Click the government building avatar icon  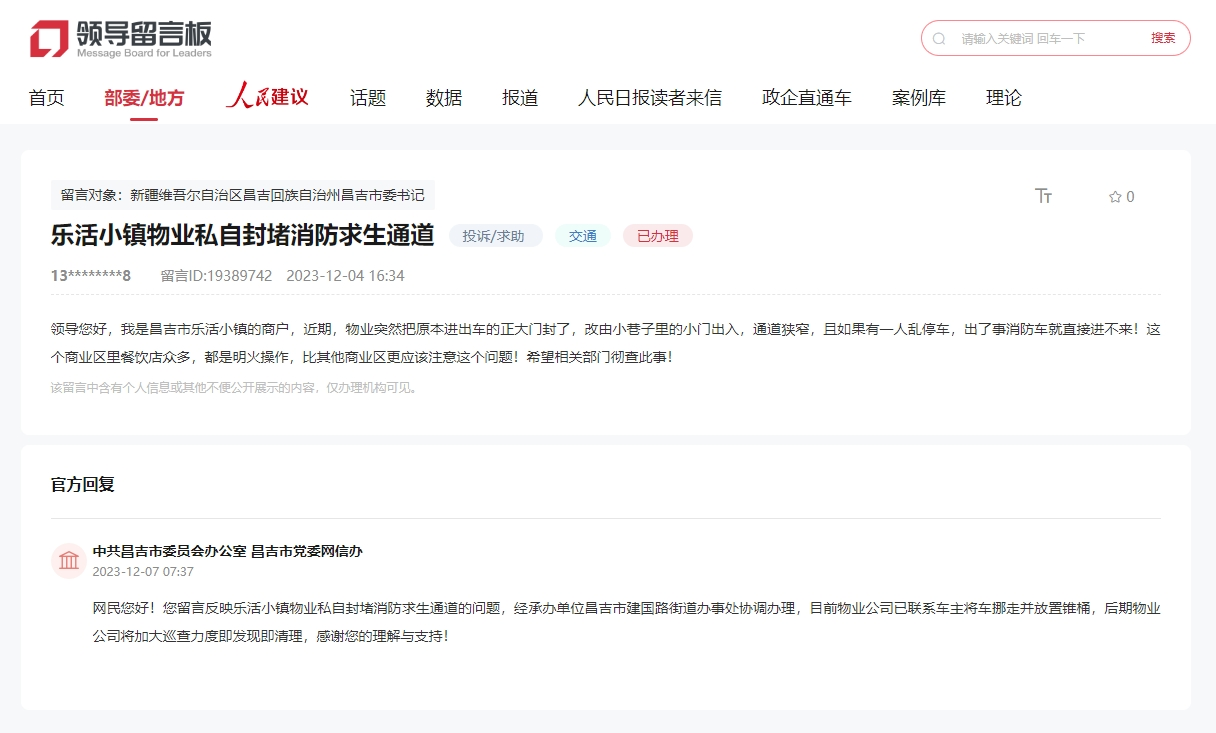coord(69,560)
